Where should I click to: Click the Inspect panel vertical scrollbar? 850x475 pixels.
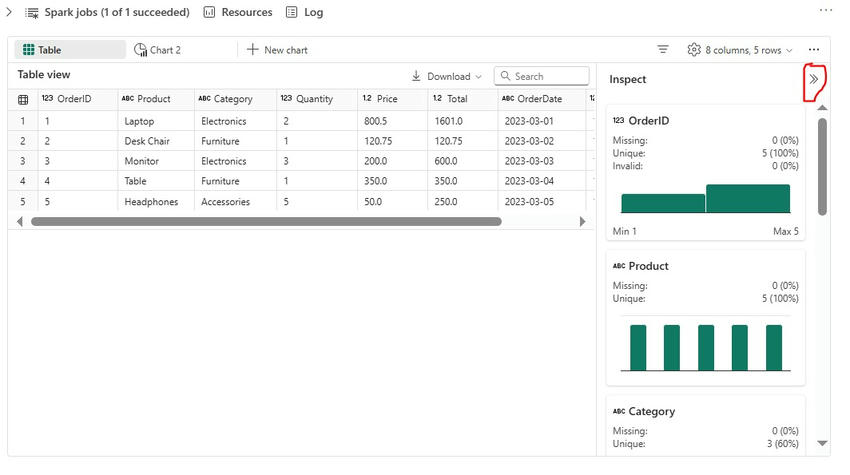822,165
